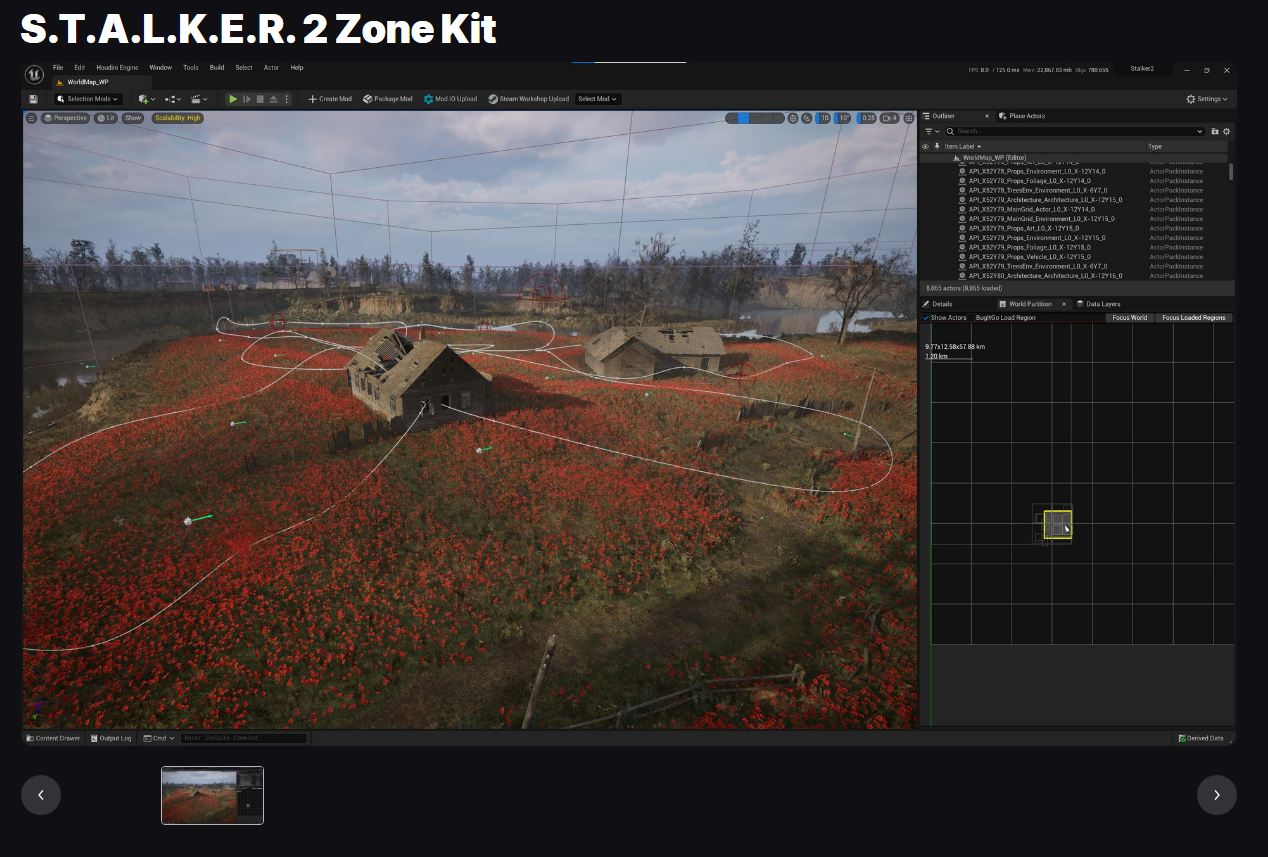Click the Outliner search magnifier icon
The height and width of the screenshot is (857, 1268).
point(951,131)
